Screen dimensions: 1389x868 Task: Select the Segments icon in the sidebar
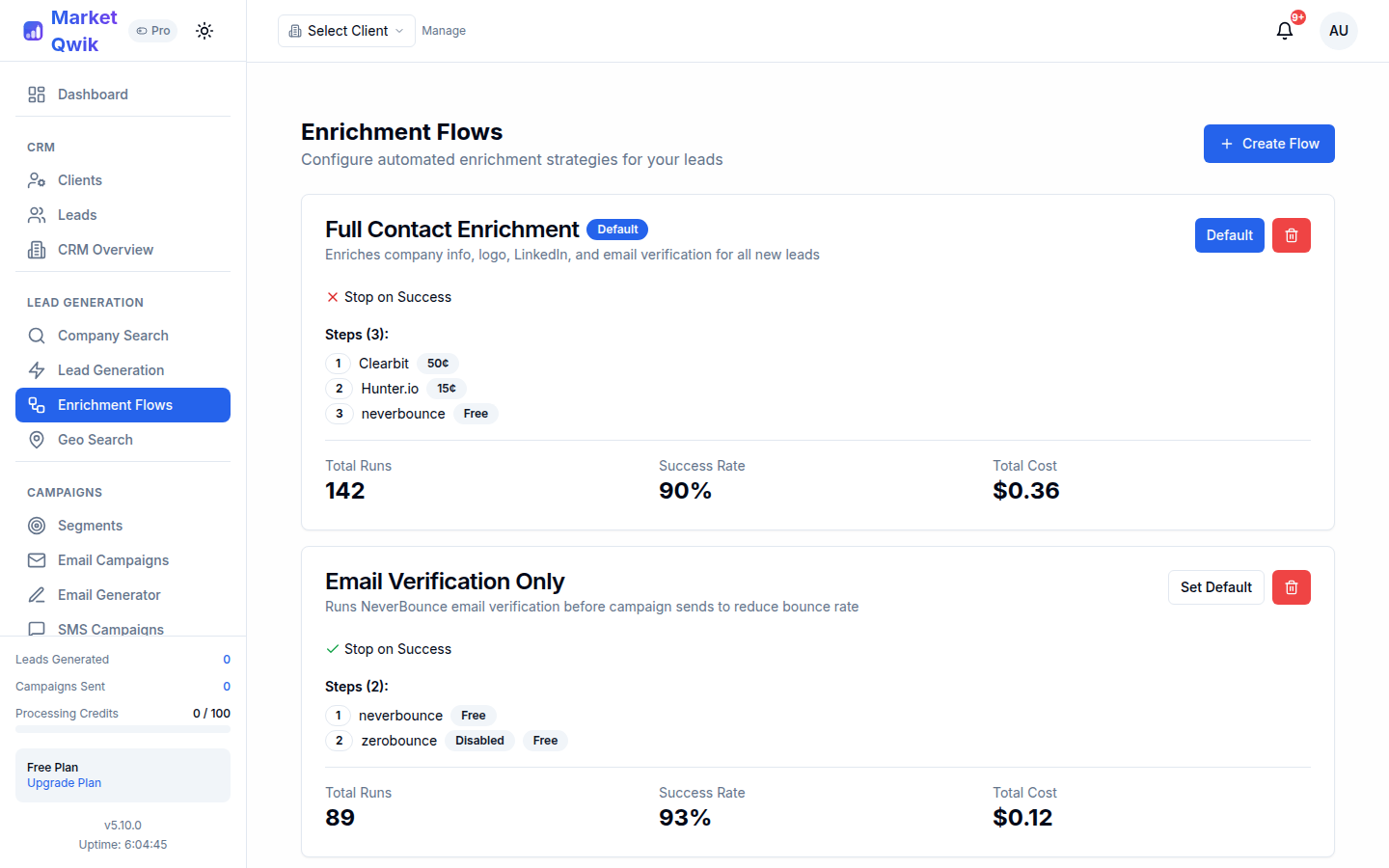38,525
